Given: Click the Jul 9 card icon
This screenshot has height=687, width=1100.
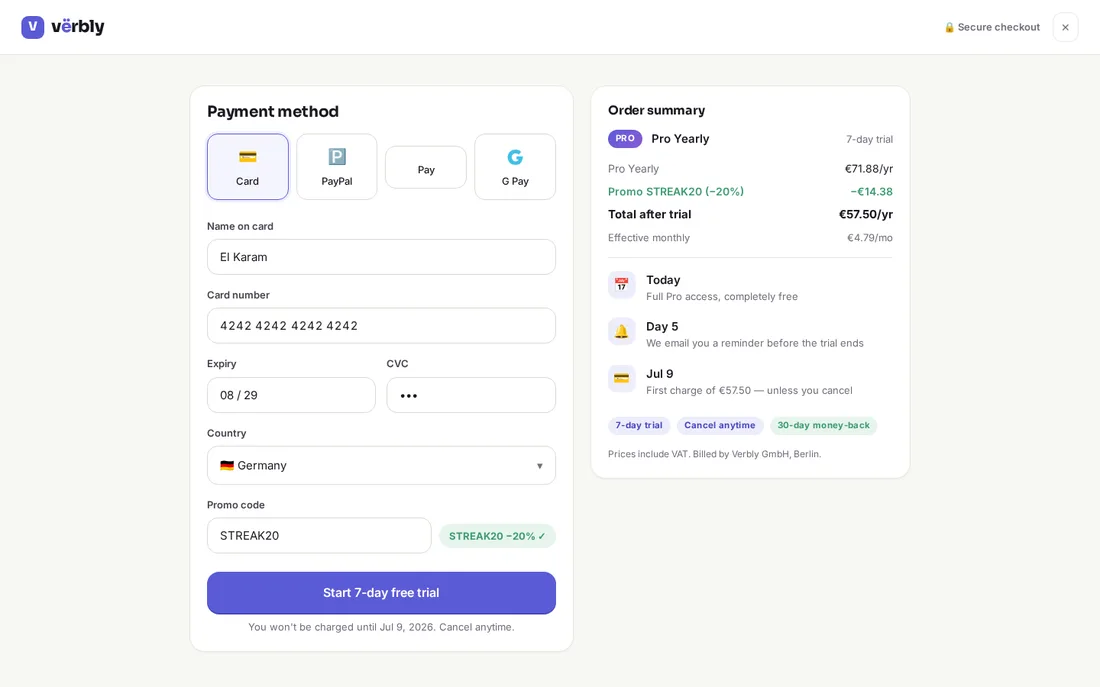Looking at the screenshot, I should pos(622,379).
